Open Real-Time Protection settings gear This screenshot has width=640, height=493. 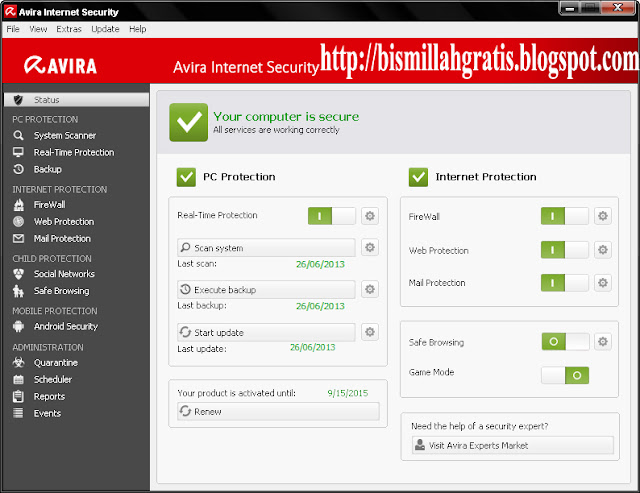coord(370,216)
